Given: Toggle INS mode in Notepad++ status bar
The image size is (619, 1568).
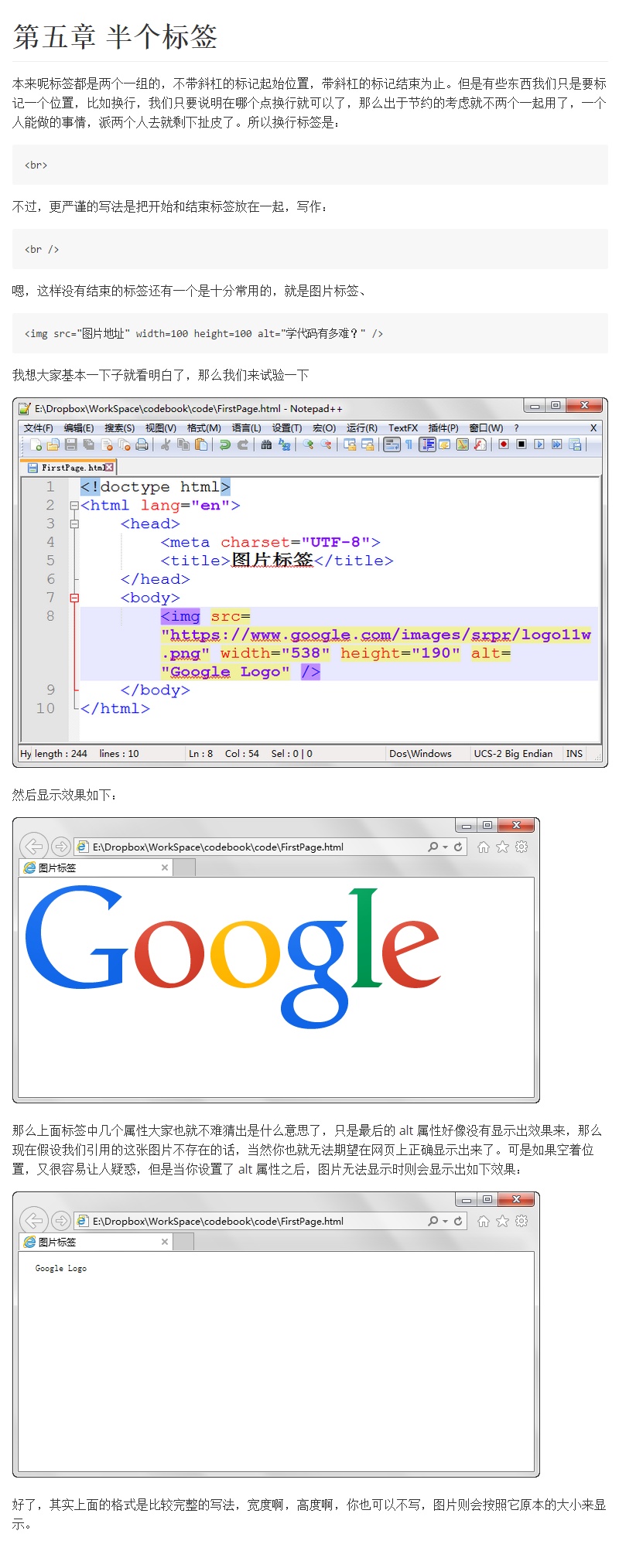Looking at the screenshot, I should coord(574,754).
